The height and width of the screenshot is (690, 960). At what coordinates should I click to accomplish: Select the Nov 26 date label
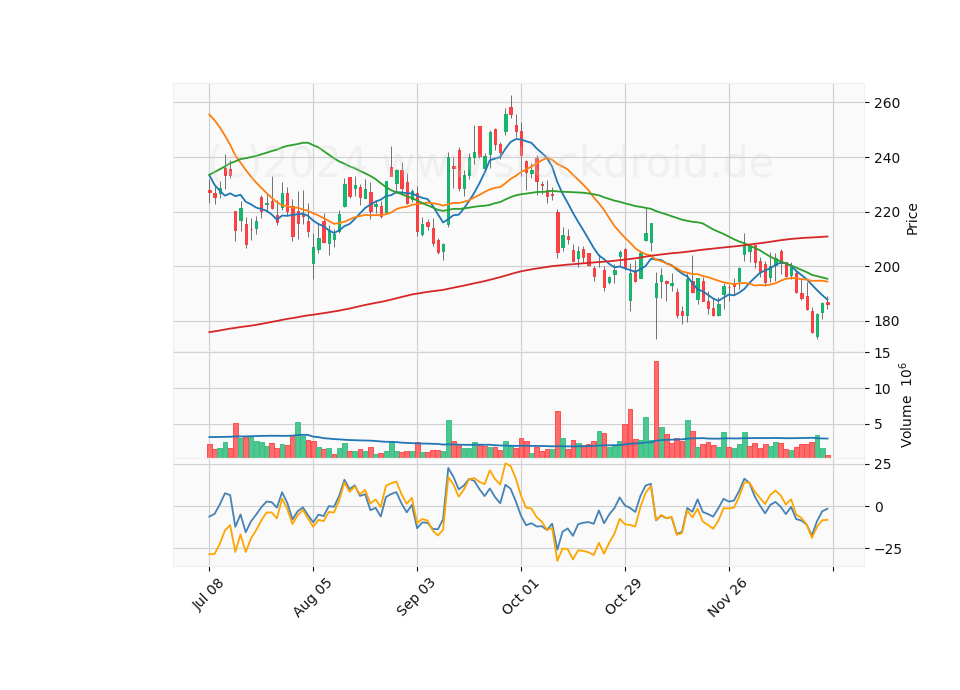pyautogui.click(x=727, y=597)
